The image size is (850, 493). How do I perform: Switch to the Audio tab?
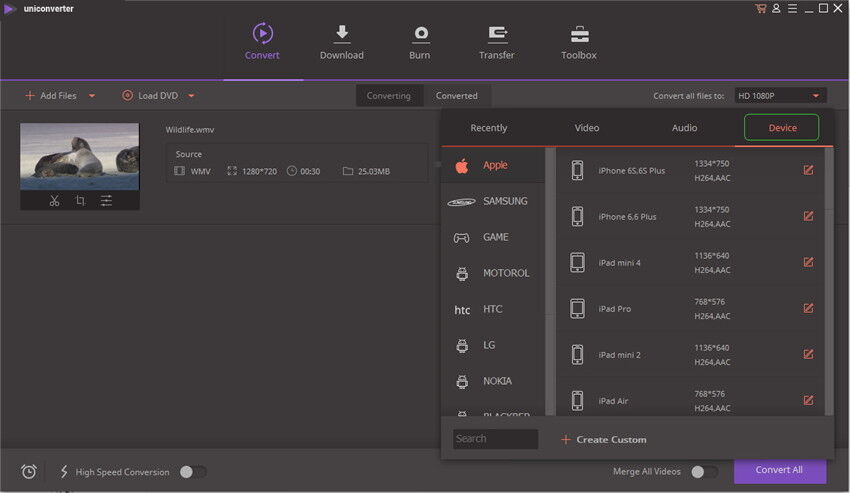tap(684, 128)
